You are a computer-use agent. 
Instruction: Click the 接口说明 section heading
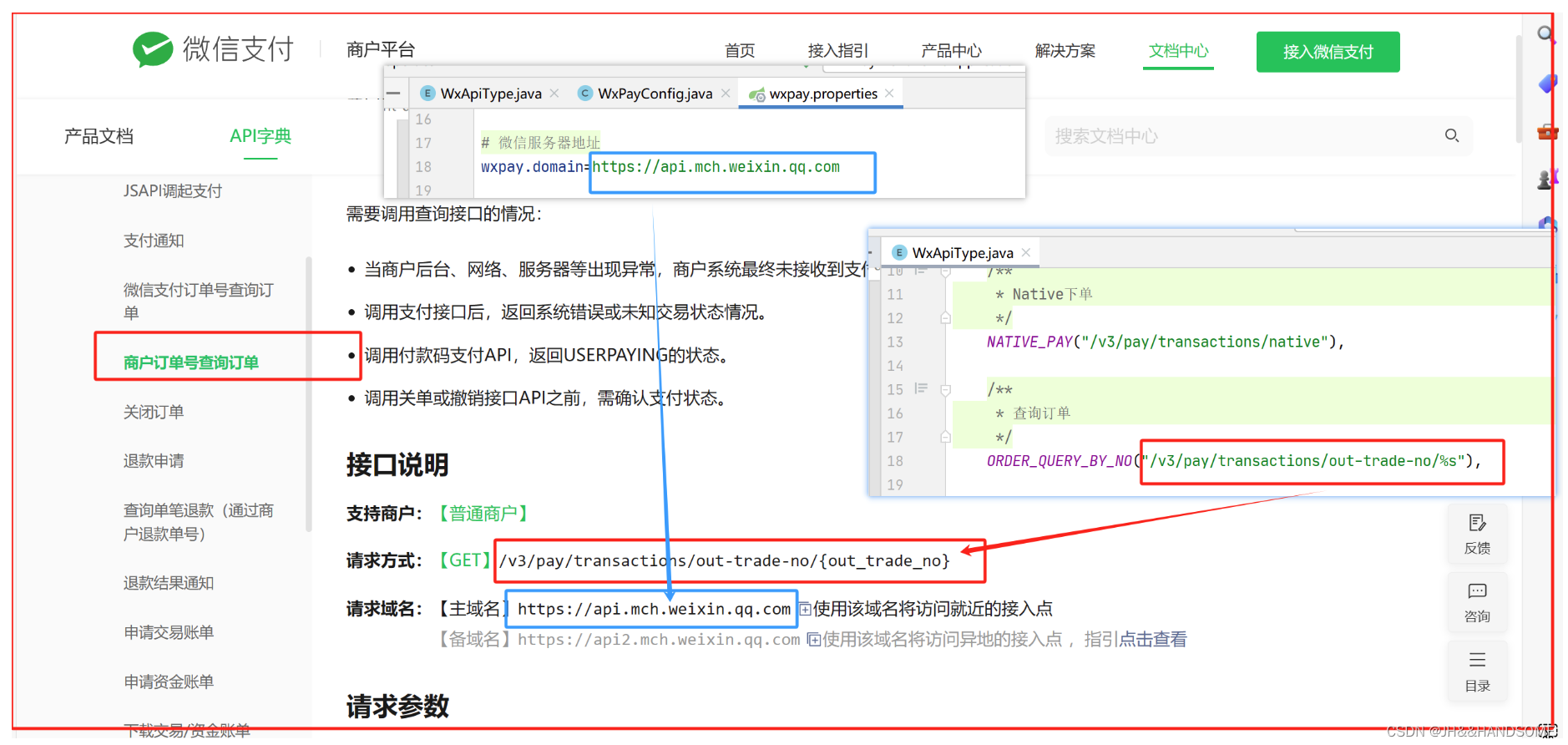(397, 464)
